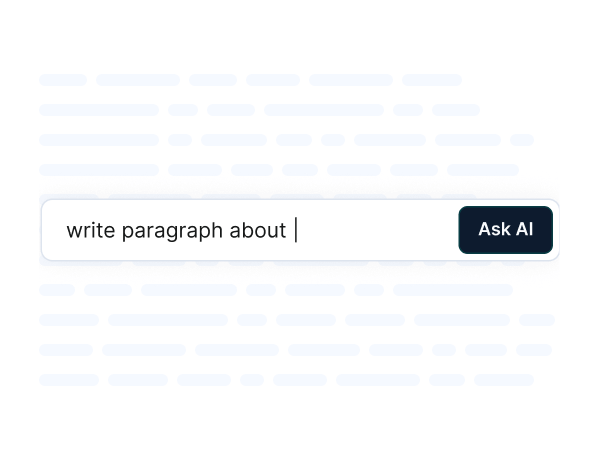
Task: Click last bar of skeleton line above prompt
Action: tap(482, 170)
